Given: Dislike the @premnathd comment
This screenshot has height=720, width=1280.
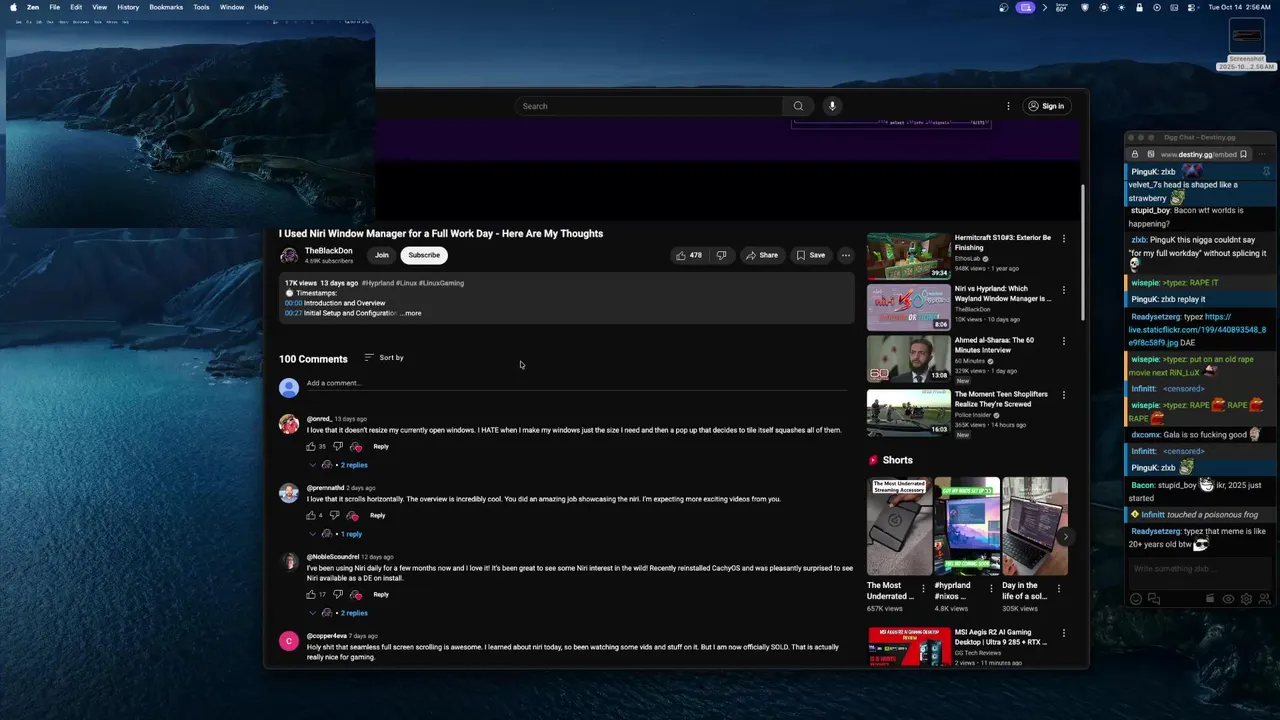Looking at the screenshot, I should 335,516.
